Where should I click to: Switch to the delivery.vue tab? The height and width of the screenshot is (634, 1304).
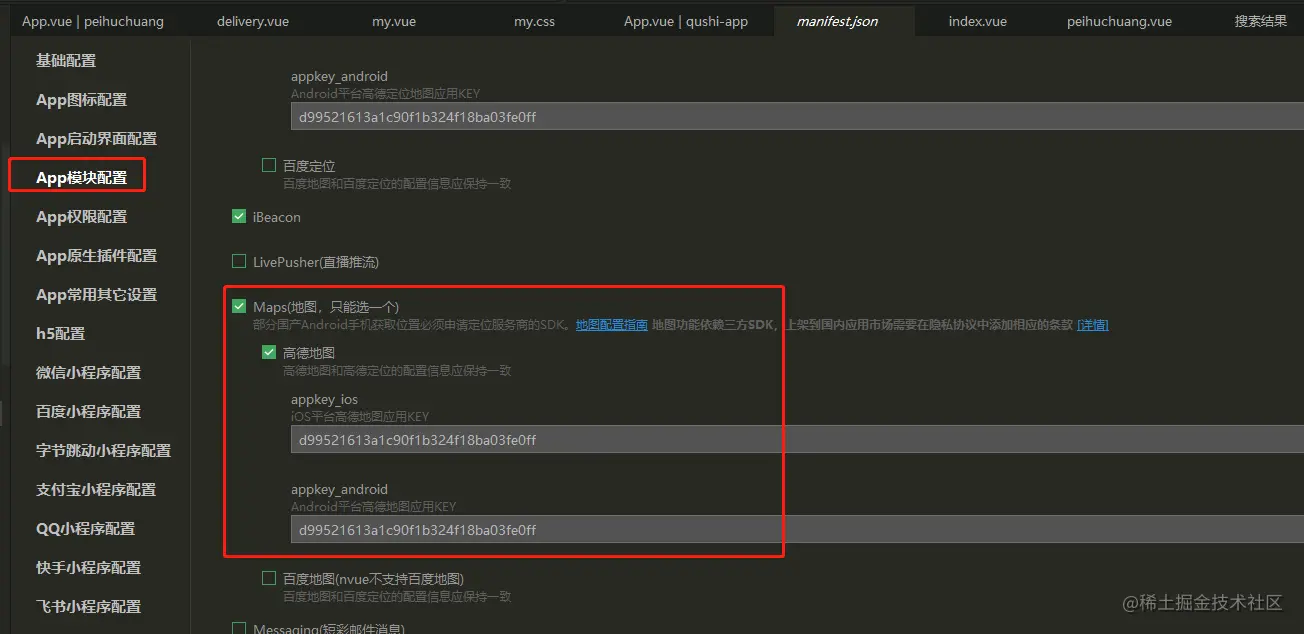point(252,20)
